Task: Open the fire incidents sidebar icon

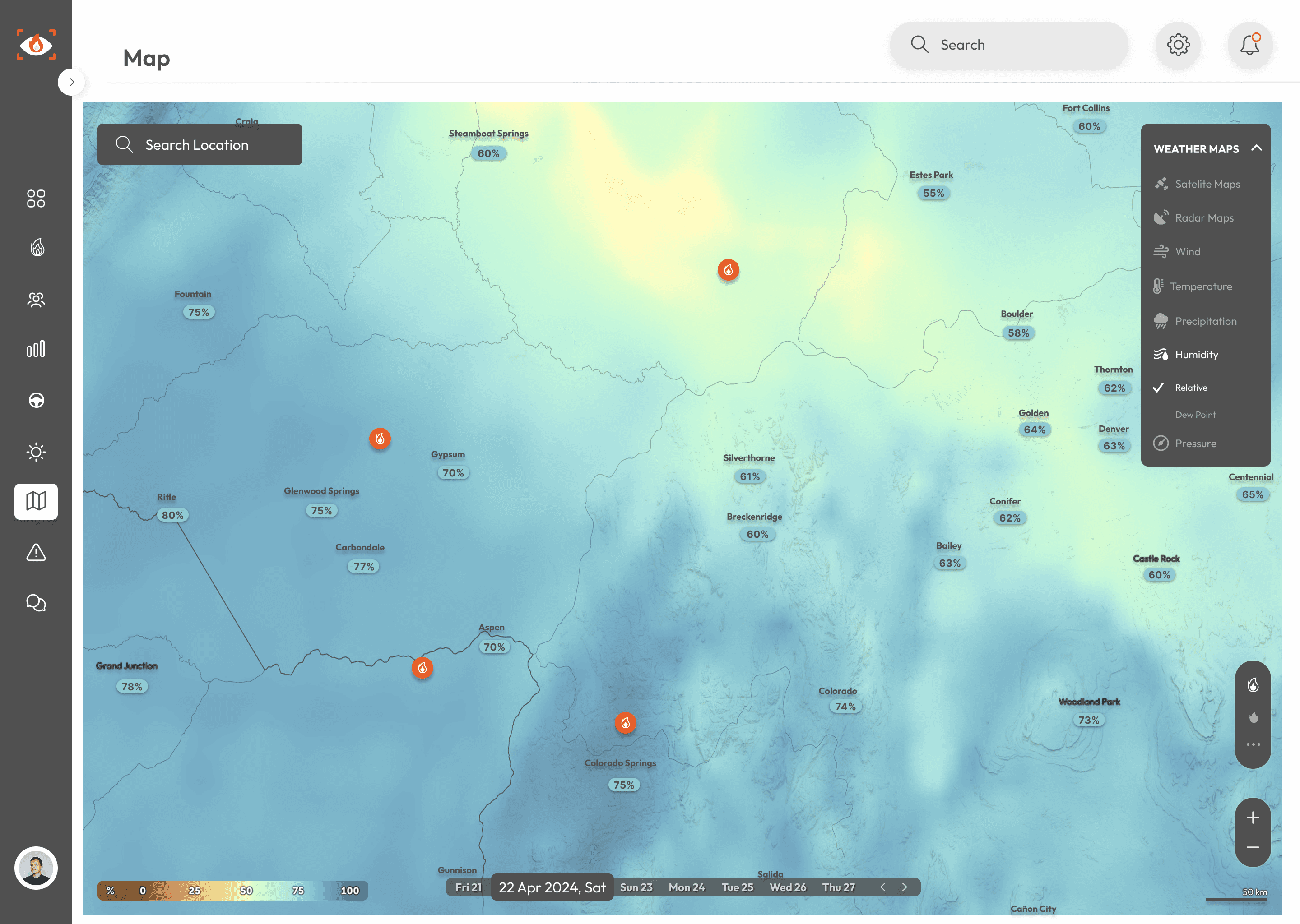Action: click(37, 248)
